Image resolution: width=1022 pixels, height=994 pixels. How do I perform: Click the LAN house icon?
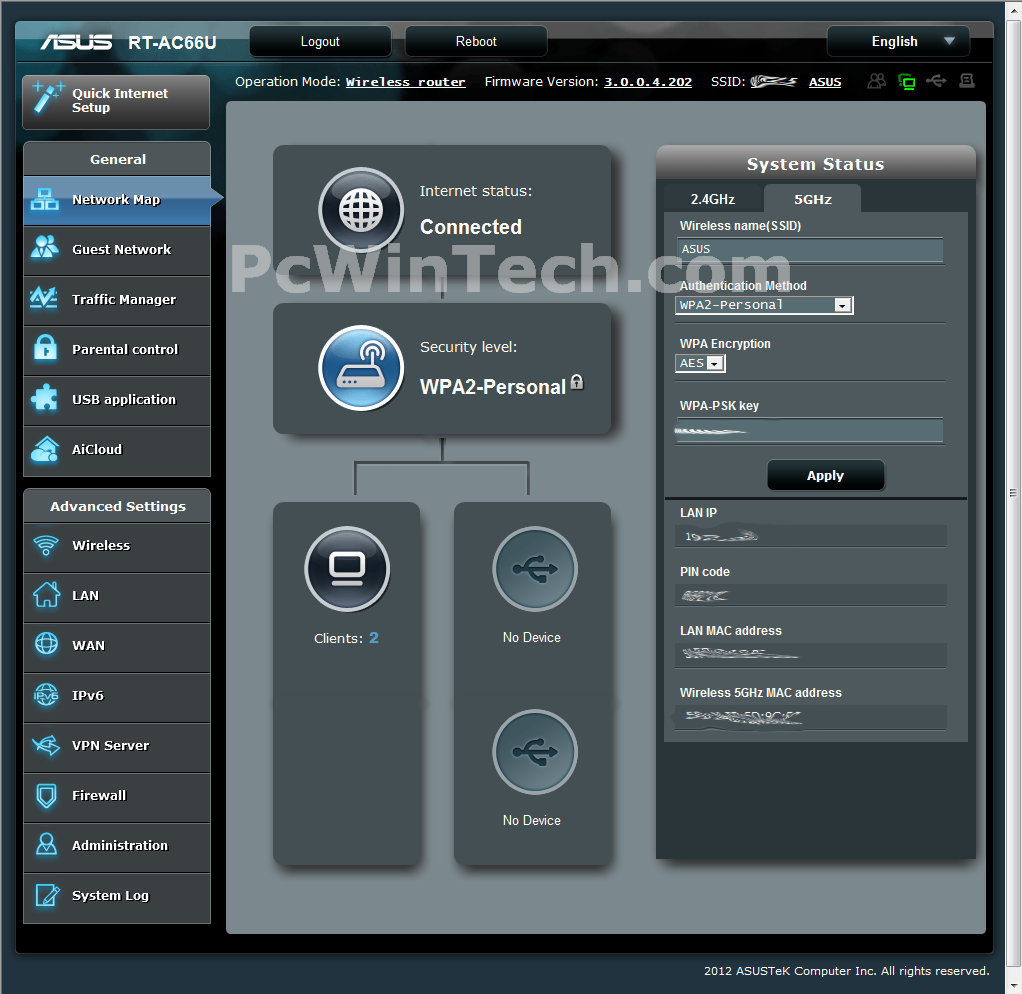click(46, 594)
